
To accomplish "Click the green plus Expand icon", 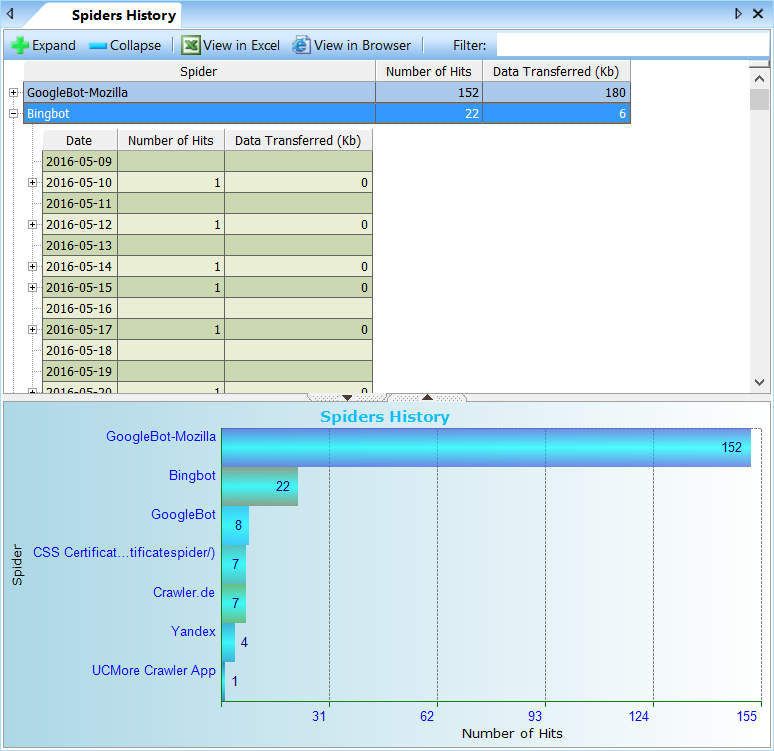I will (20, 45).
